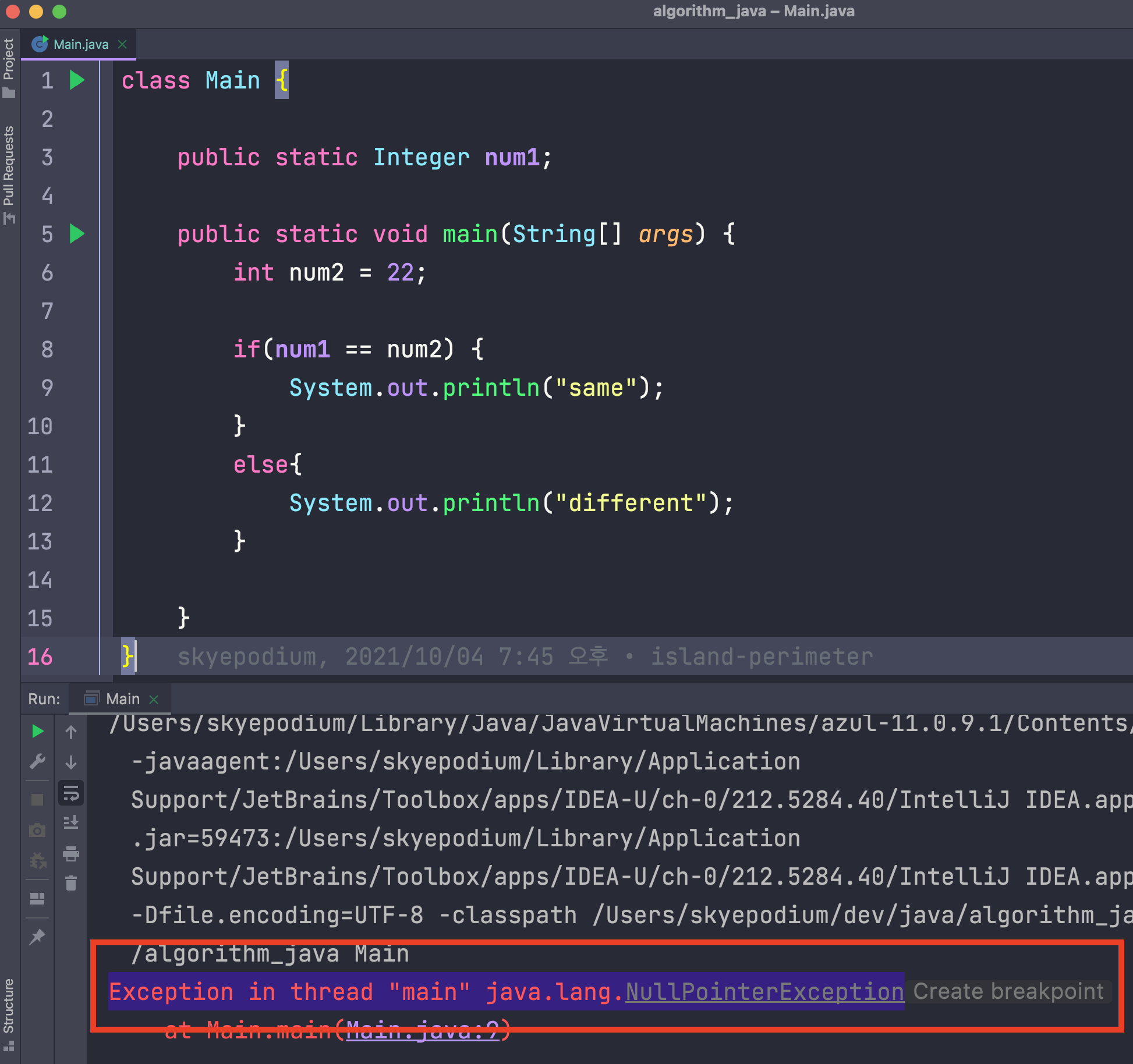
Task: Click the args parameter in main
Action: [x=666, y=234]
